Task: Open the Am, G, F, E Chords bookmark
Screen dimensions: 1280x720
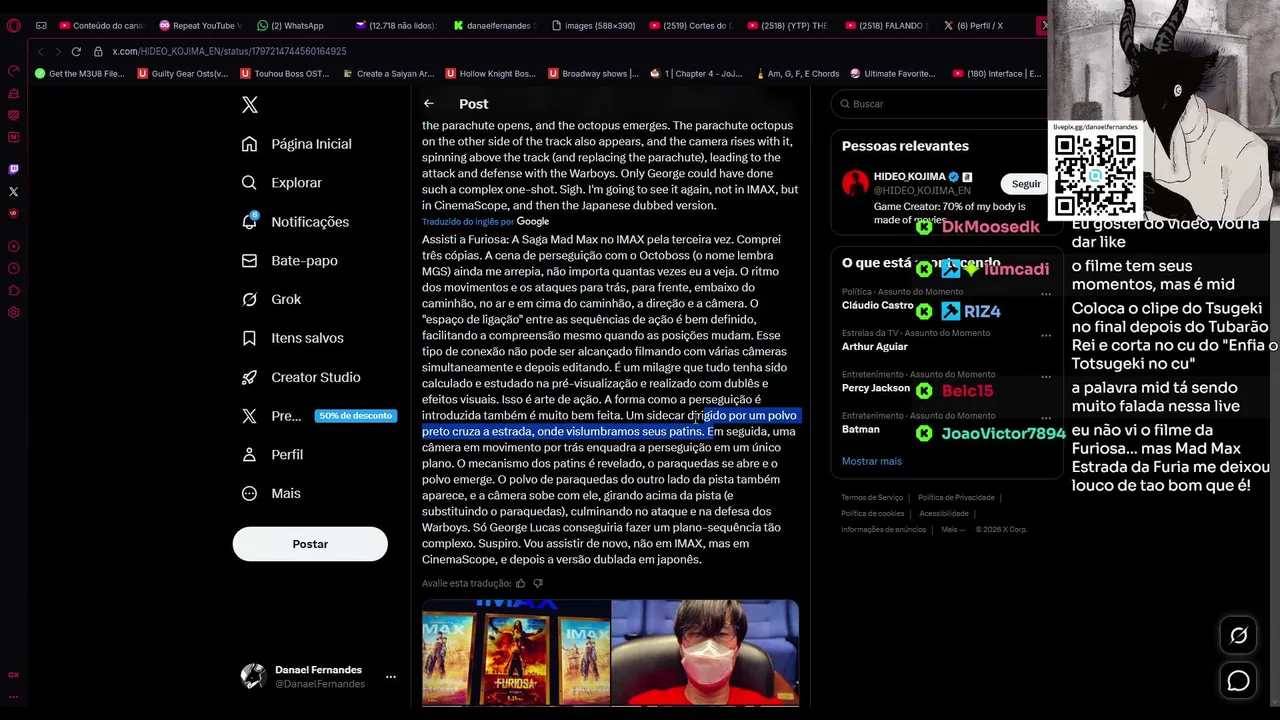Action: [x=796, y=73]
